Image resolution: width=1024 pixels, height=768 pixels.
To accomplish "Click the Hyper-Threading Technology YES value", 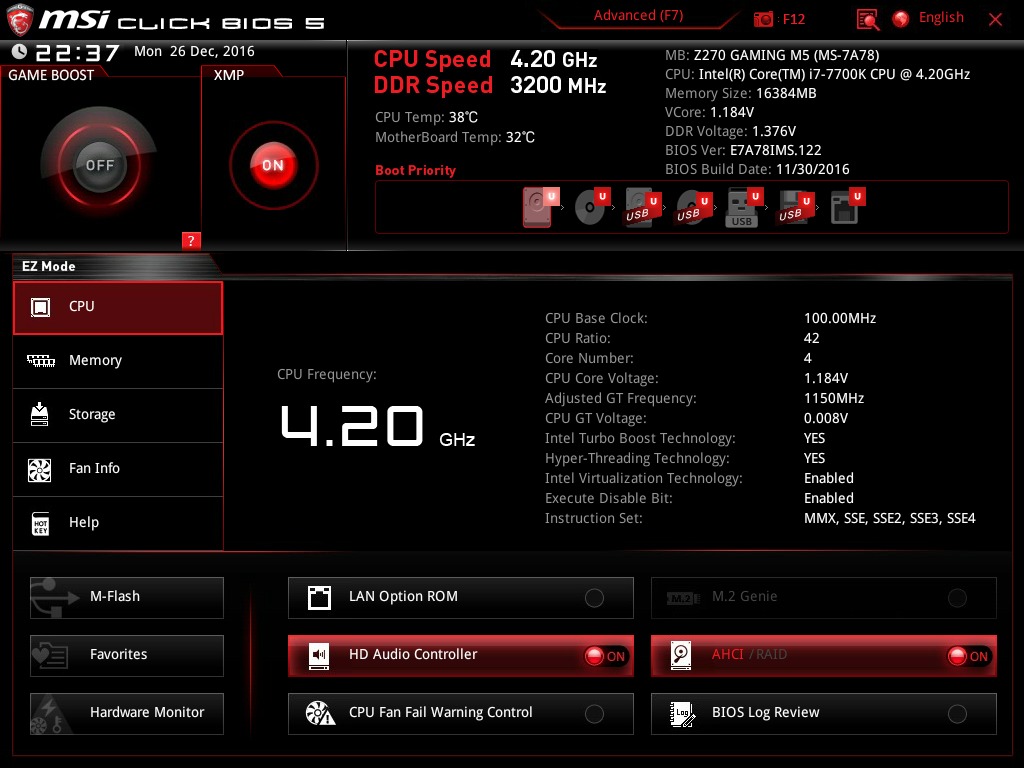I will pos(814,458).
